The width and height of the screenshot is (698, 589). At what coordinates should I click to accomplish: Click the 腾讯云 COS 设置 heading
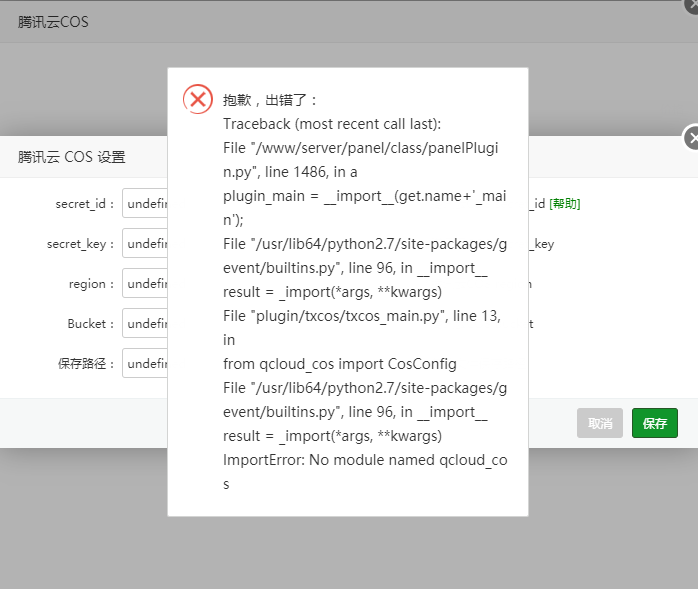tap(72, 157)
